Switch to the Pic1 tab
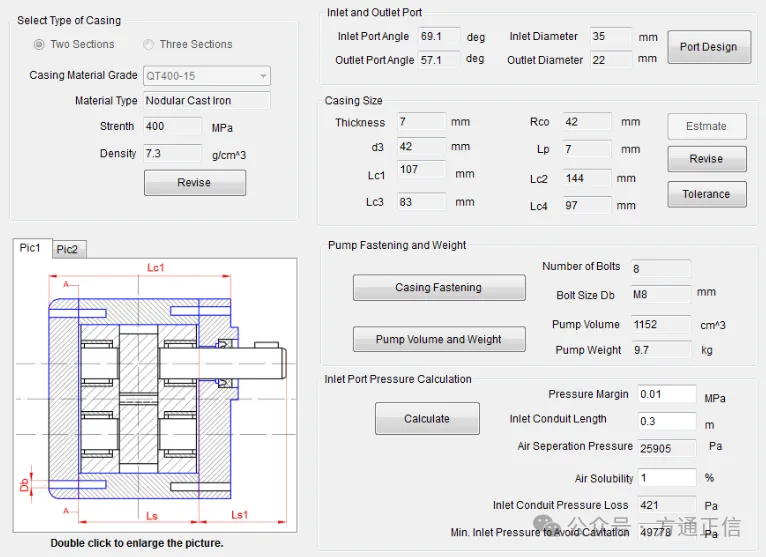 [x=30, y=248]
